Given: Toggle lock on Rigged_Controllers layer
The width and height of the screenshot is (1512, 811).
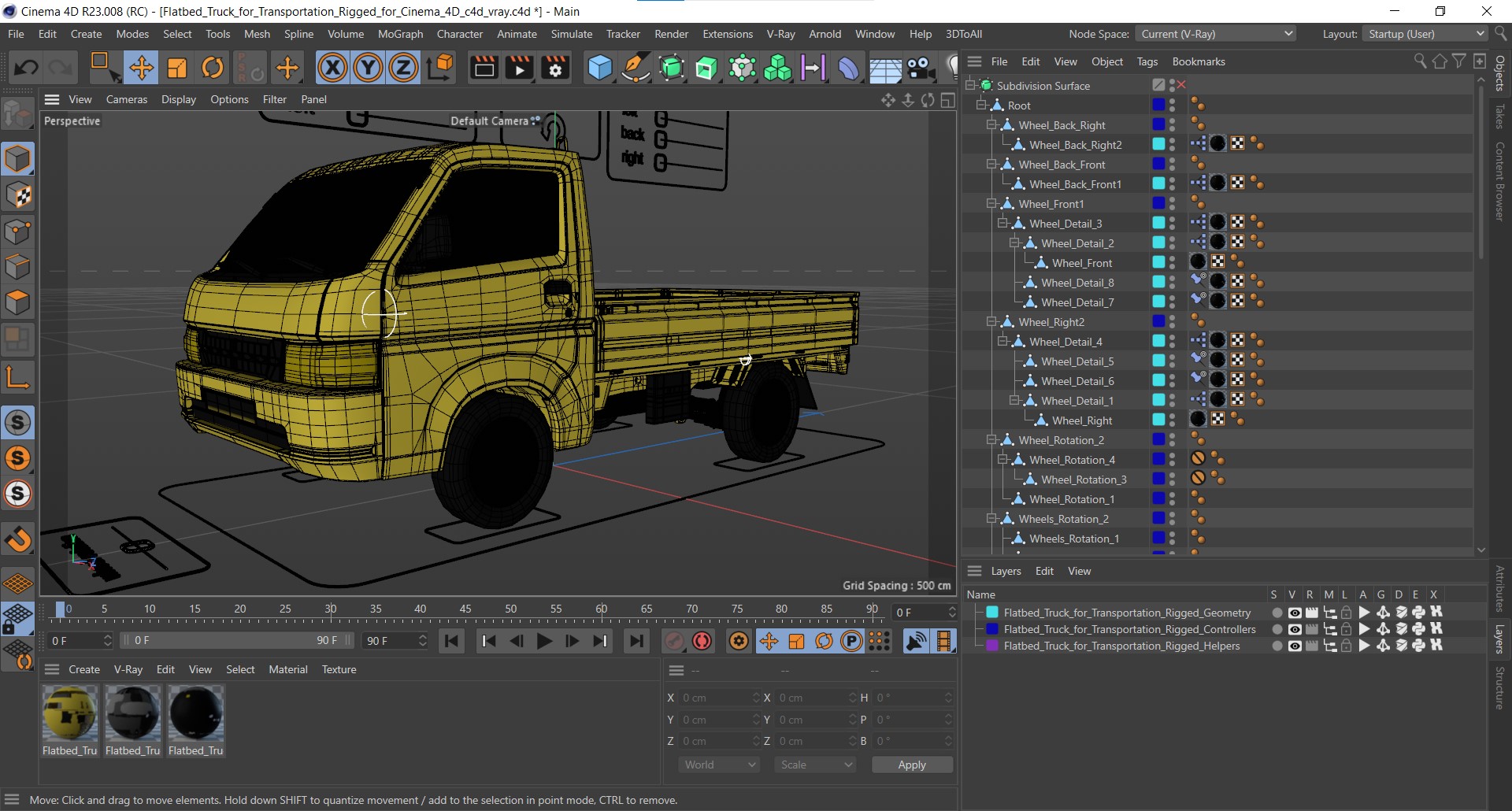Looking at the screenshot, I should click(x=1346, y=629).
